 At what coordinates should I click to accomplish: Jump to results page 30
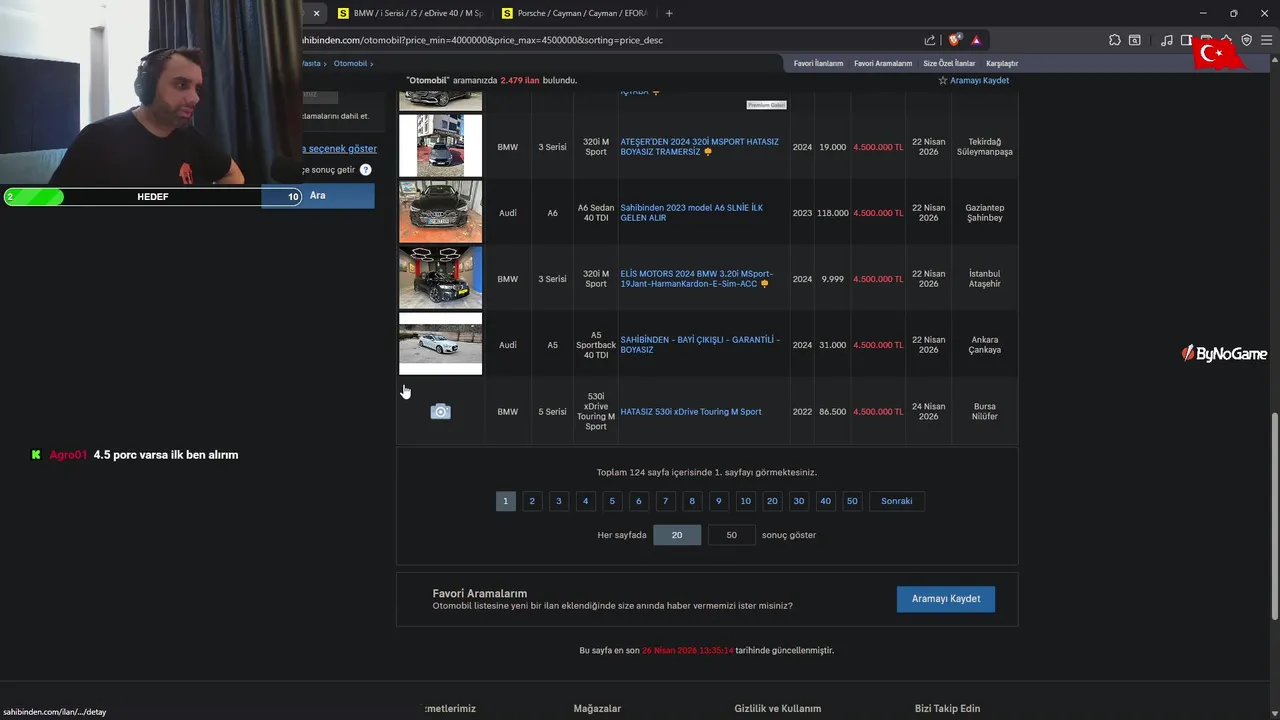[798, 501]
